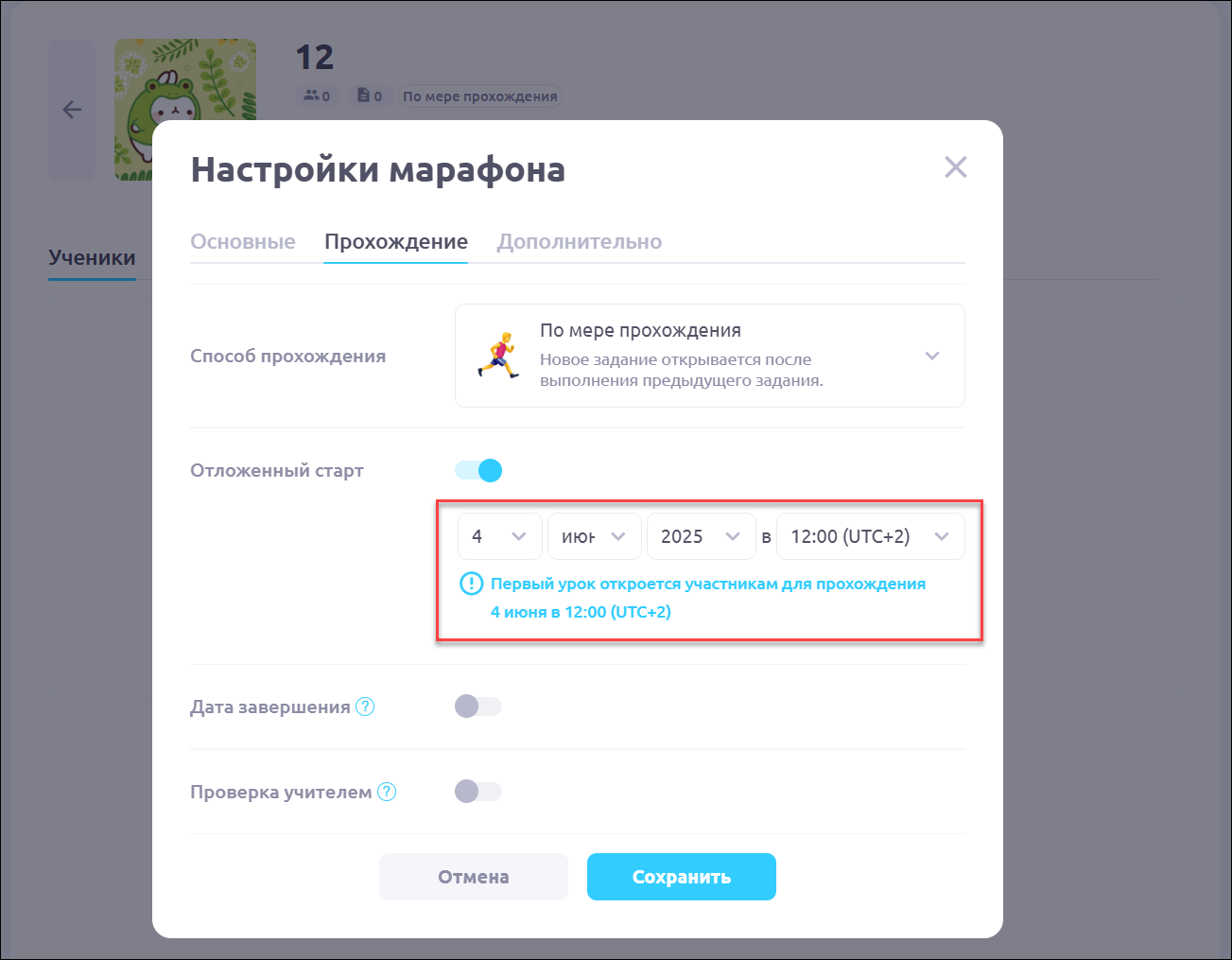This screenshot has width=1232, height=960.
Task: Click the help icon beside Проверка учителем
Action: point(387,792)
